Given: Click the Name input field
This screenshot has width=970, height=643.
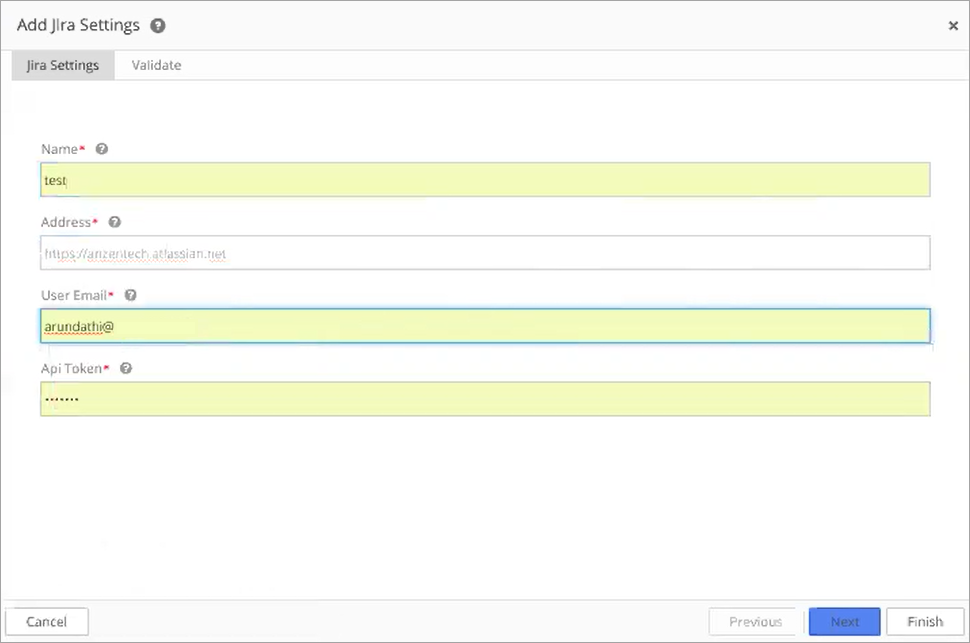Looking at the screenshot, I should coord(485,179).
